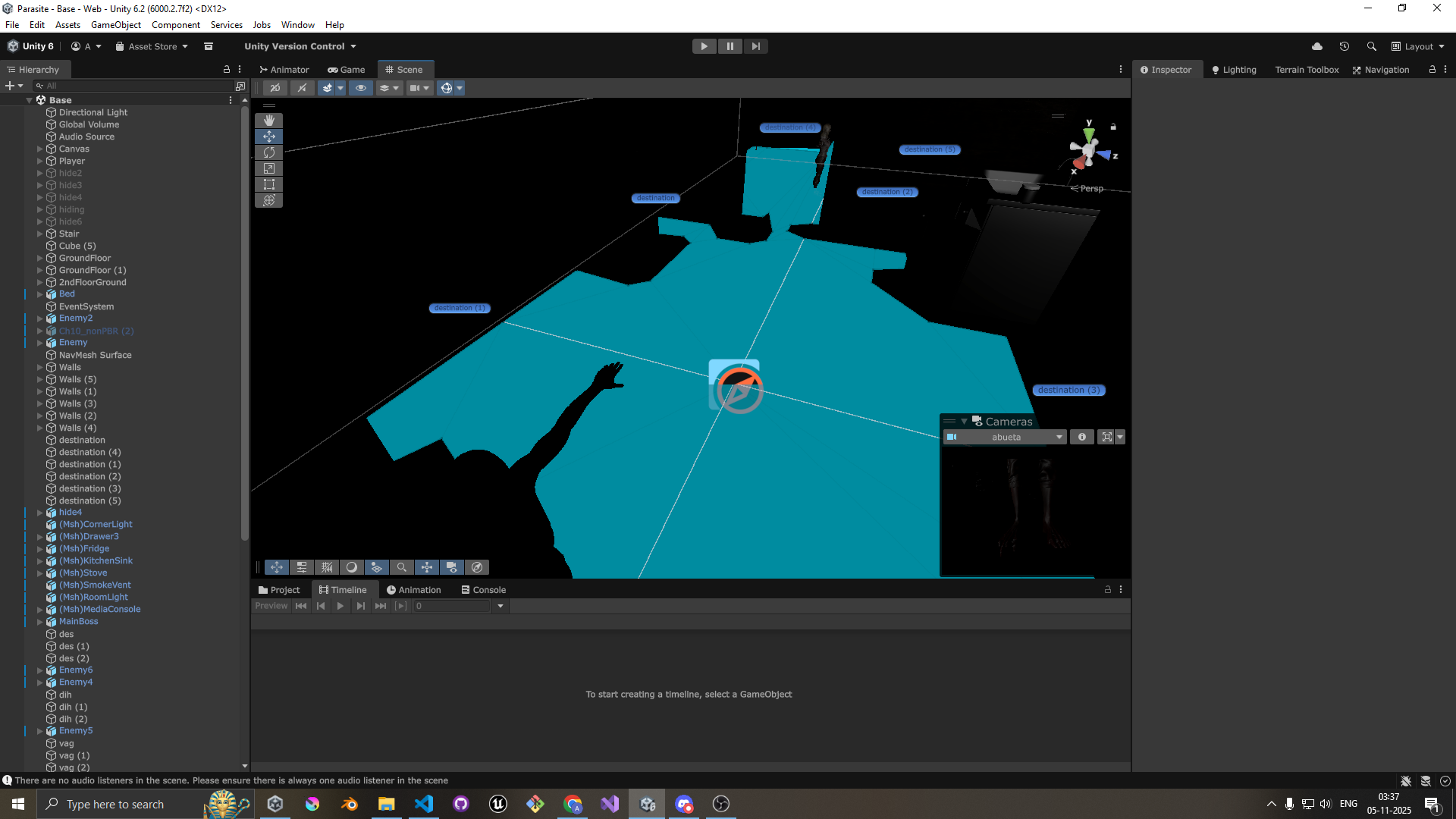
Task: Click the cloud services icon
Action: (x=1317, y=46)
